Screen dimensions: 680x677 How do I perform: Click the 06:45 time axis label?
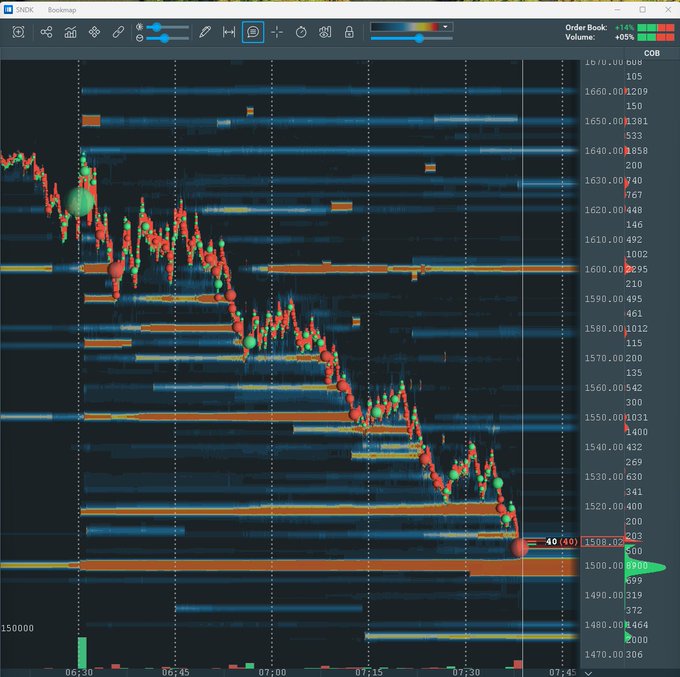[x=176, y=672]
